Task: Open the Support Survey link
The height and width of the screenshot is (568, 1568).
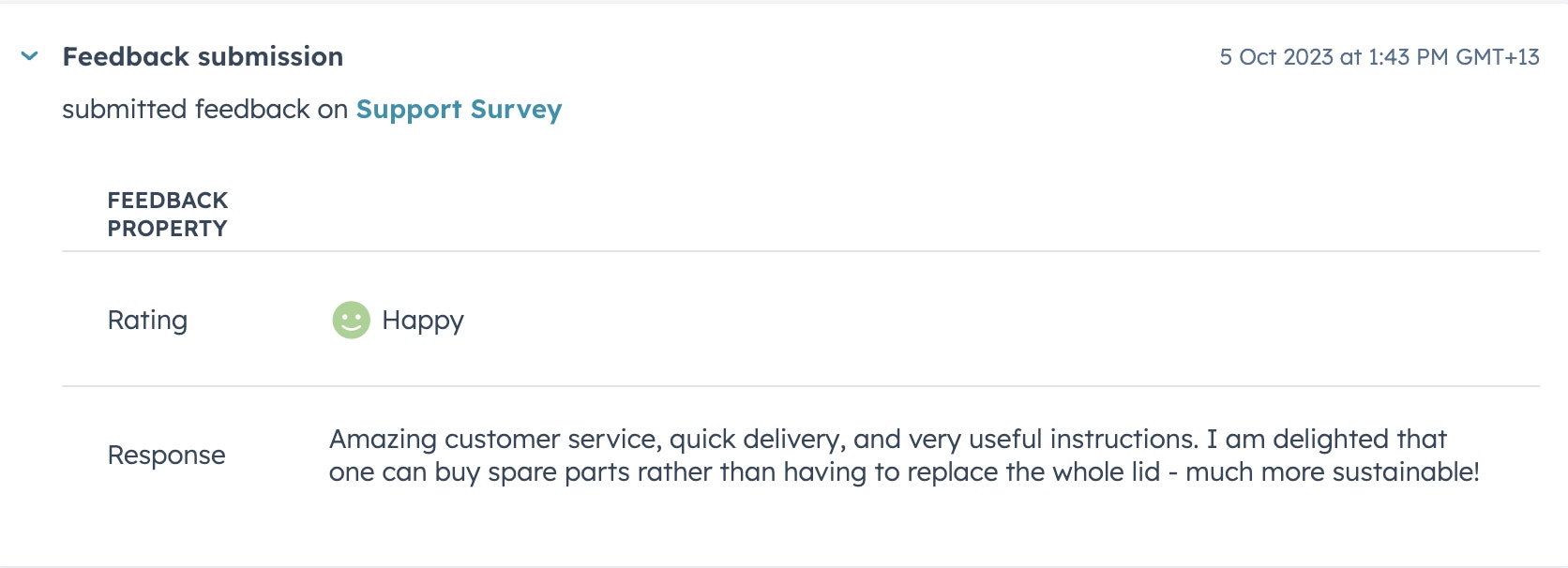Action: click(x=459, y=110)
